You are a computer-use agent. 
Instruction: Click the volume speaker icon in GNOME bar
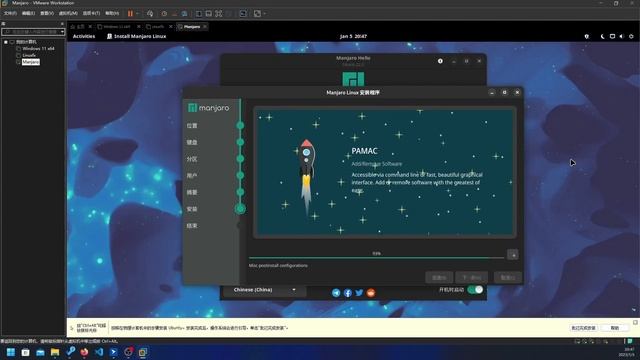[622, 36]
